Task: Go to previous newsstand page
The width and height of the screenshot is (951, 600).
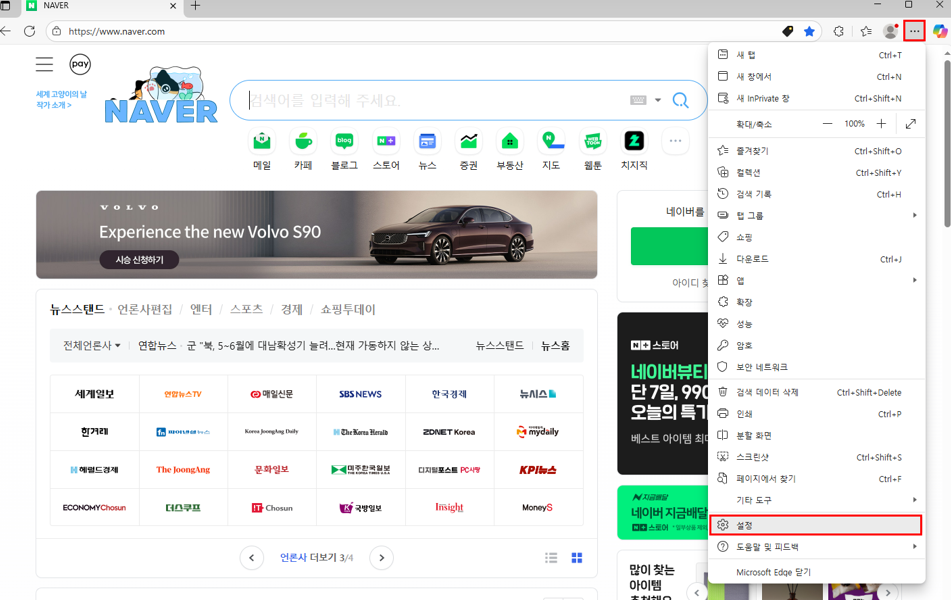Action: (x=252, y=558)
